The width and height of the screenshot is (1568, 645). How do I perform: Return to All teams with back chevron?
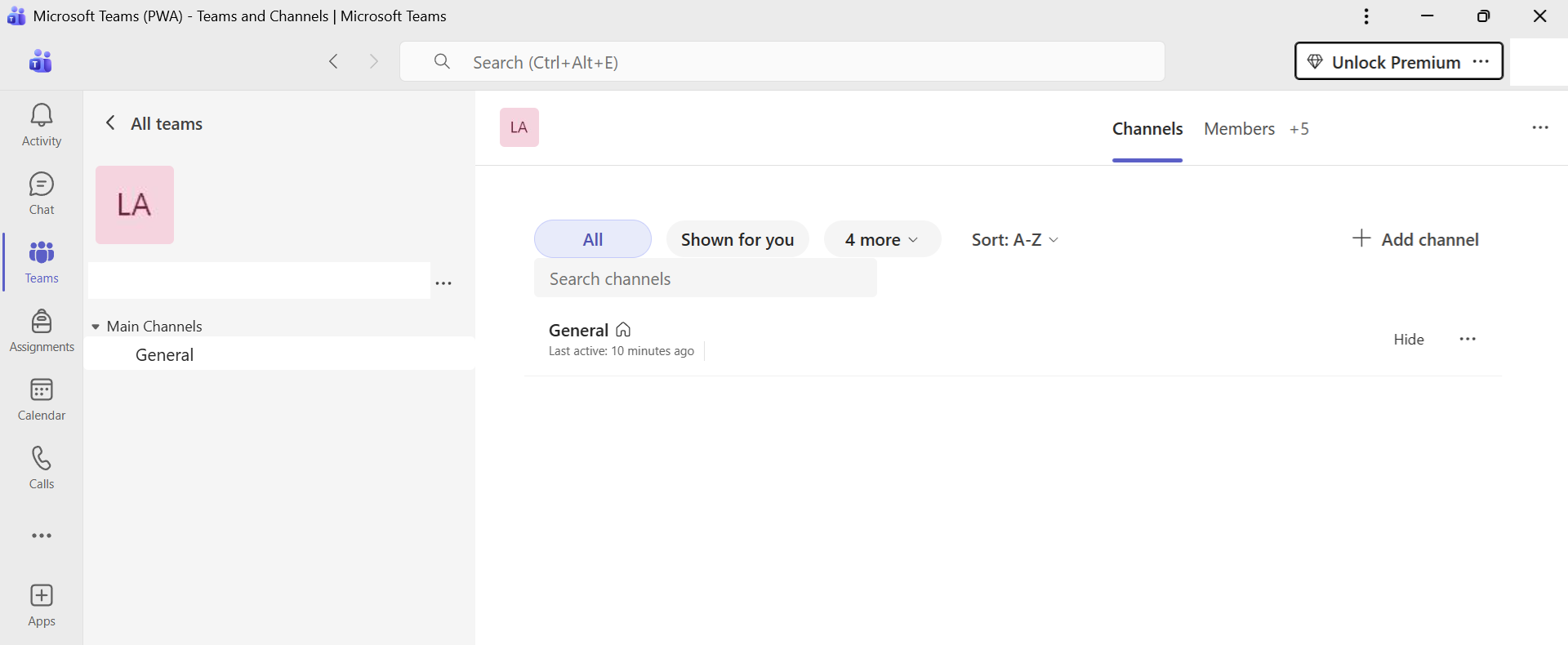coord(110,123)
